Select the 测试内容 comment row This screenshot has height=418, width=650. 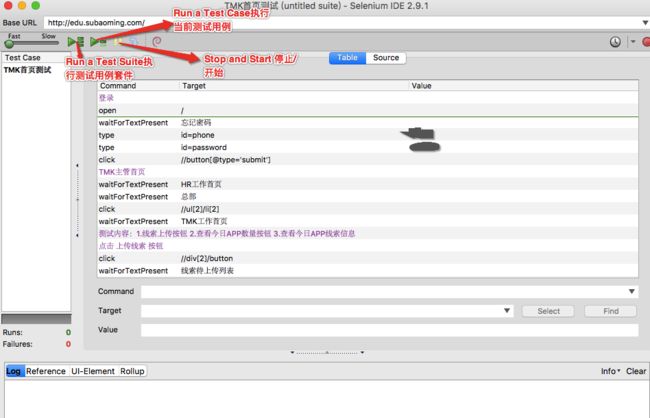368,233
